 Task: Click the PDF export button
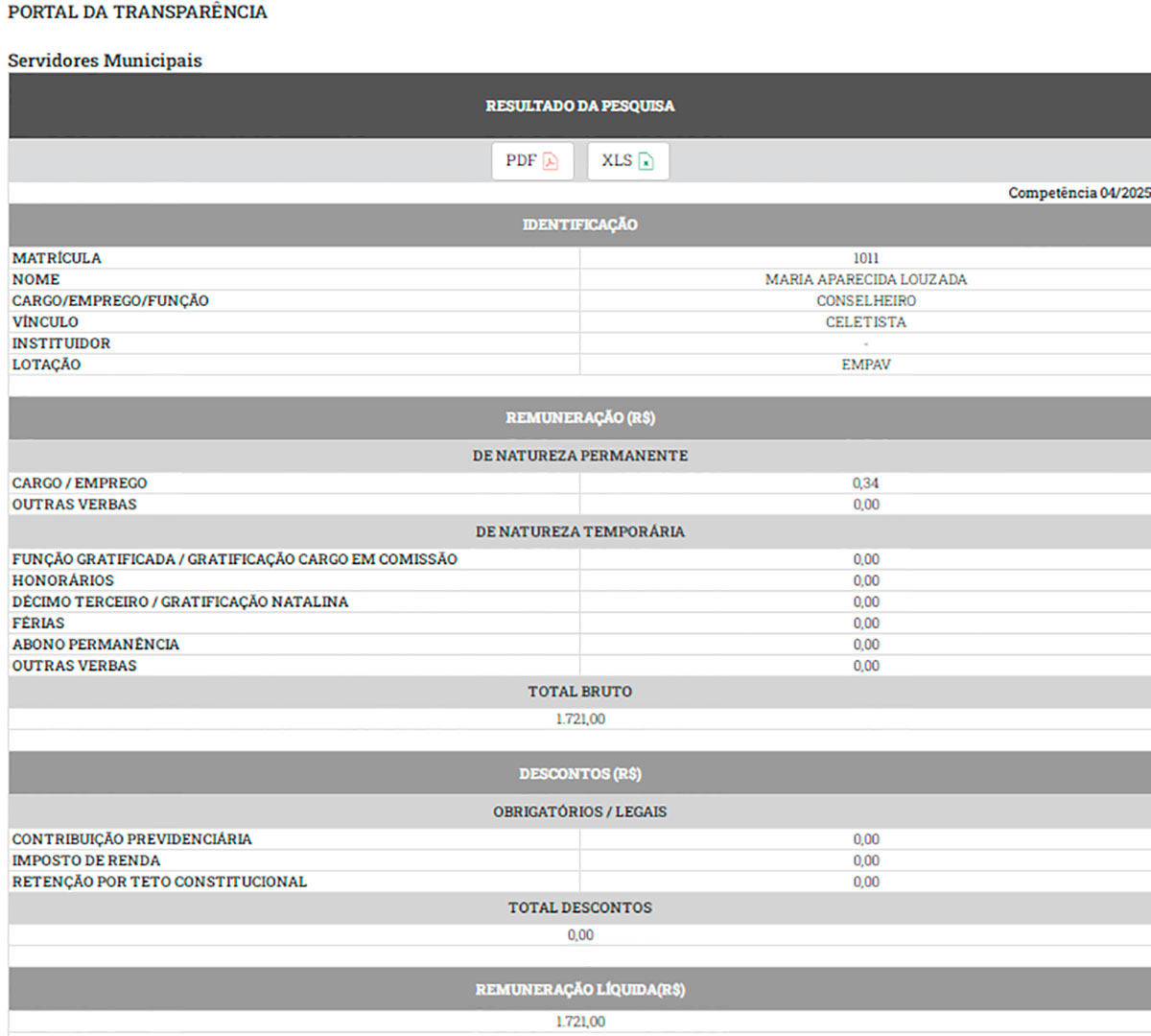click(532, 161)
